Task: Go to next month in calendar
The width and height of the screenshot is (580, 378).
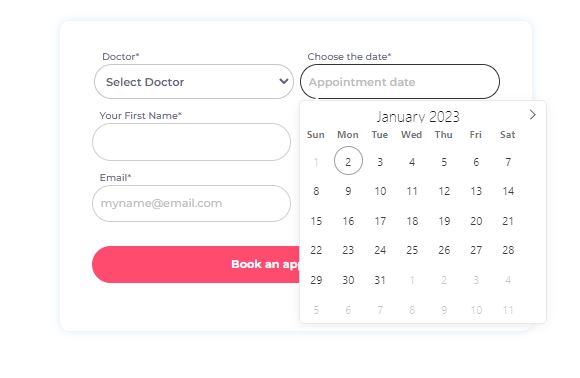Action: tap(532, 115)
